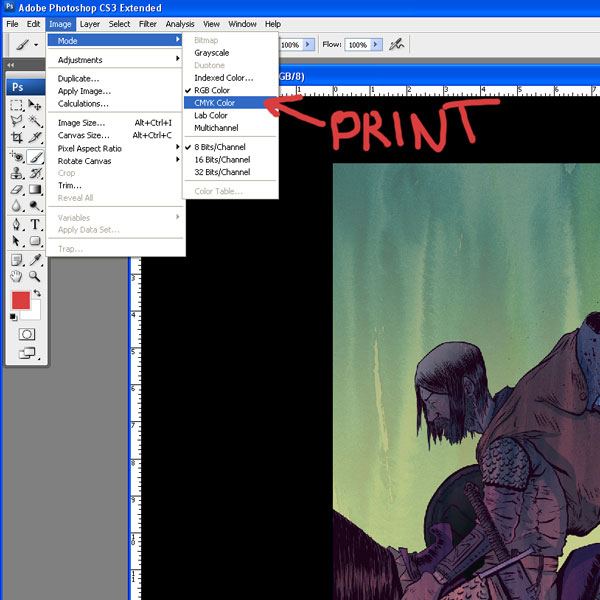This screenshot has width=600, height=600.
Task: Open the Analysis menu
Action: pyautogui.click(x=180, y=24)
